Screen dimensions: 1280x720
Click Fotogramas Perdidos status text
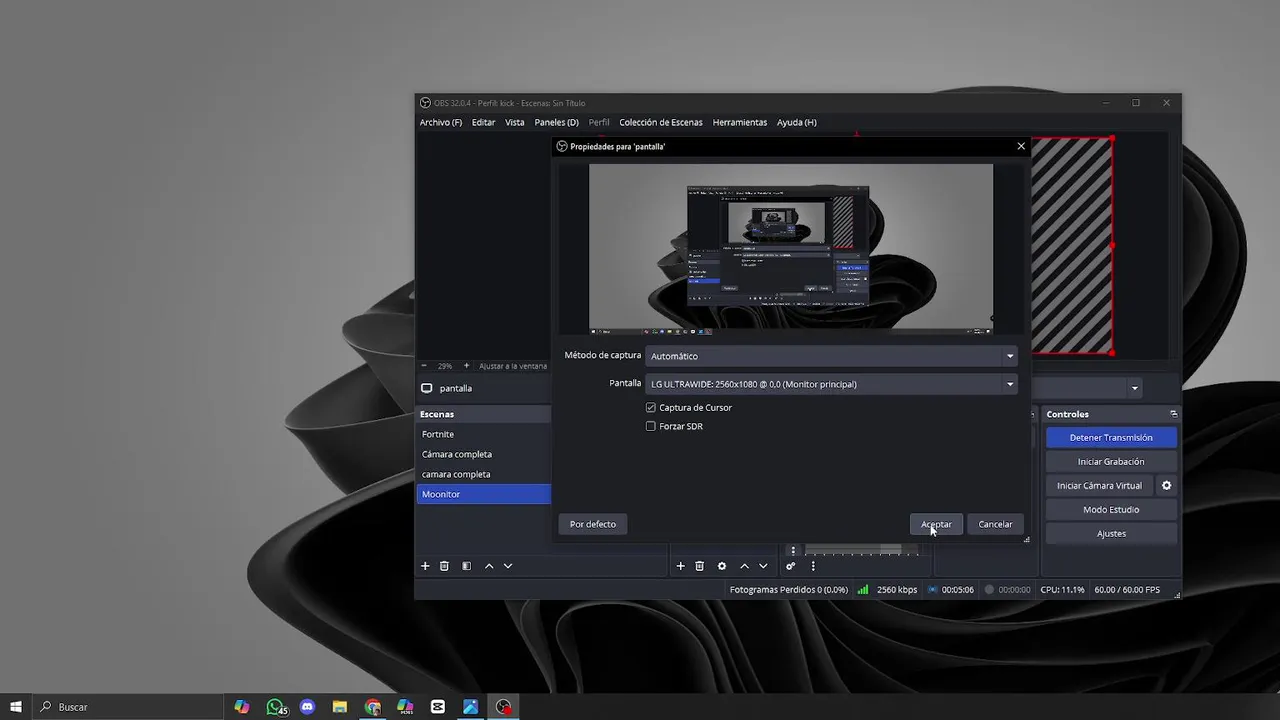788,590
